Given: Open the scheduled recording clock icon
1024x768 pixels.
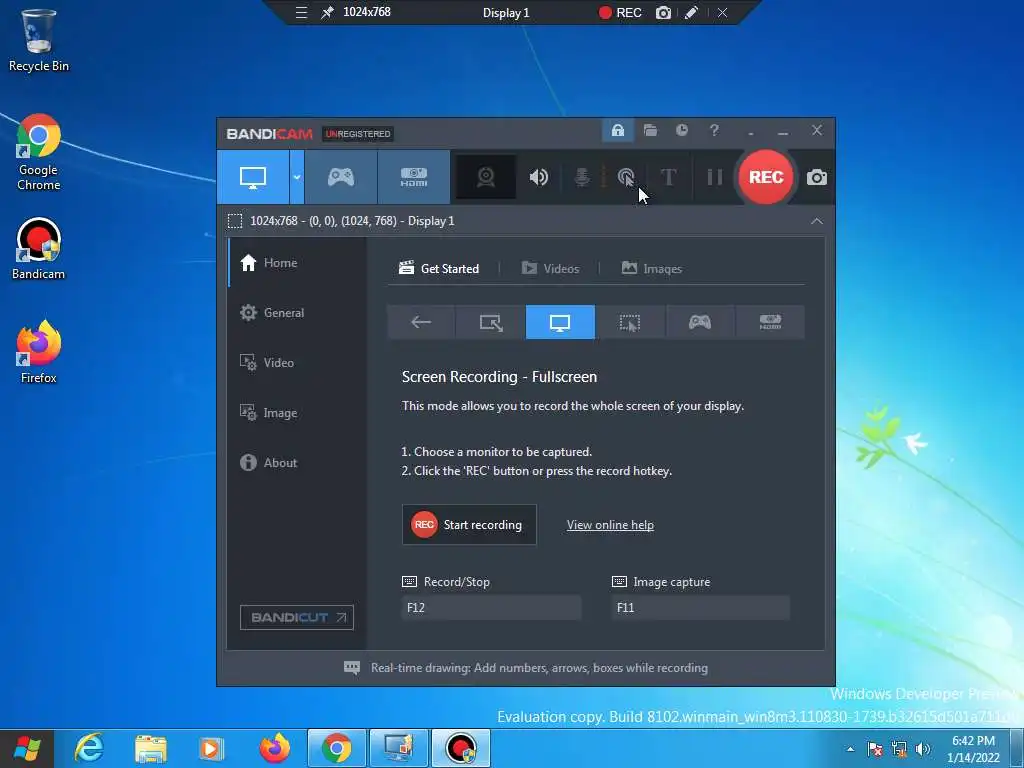Looking at the screenshot, I should pyautogui.click(x=682, y=130).
